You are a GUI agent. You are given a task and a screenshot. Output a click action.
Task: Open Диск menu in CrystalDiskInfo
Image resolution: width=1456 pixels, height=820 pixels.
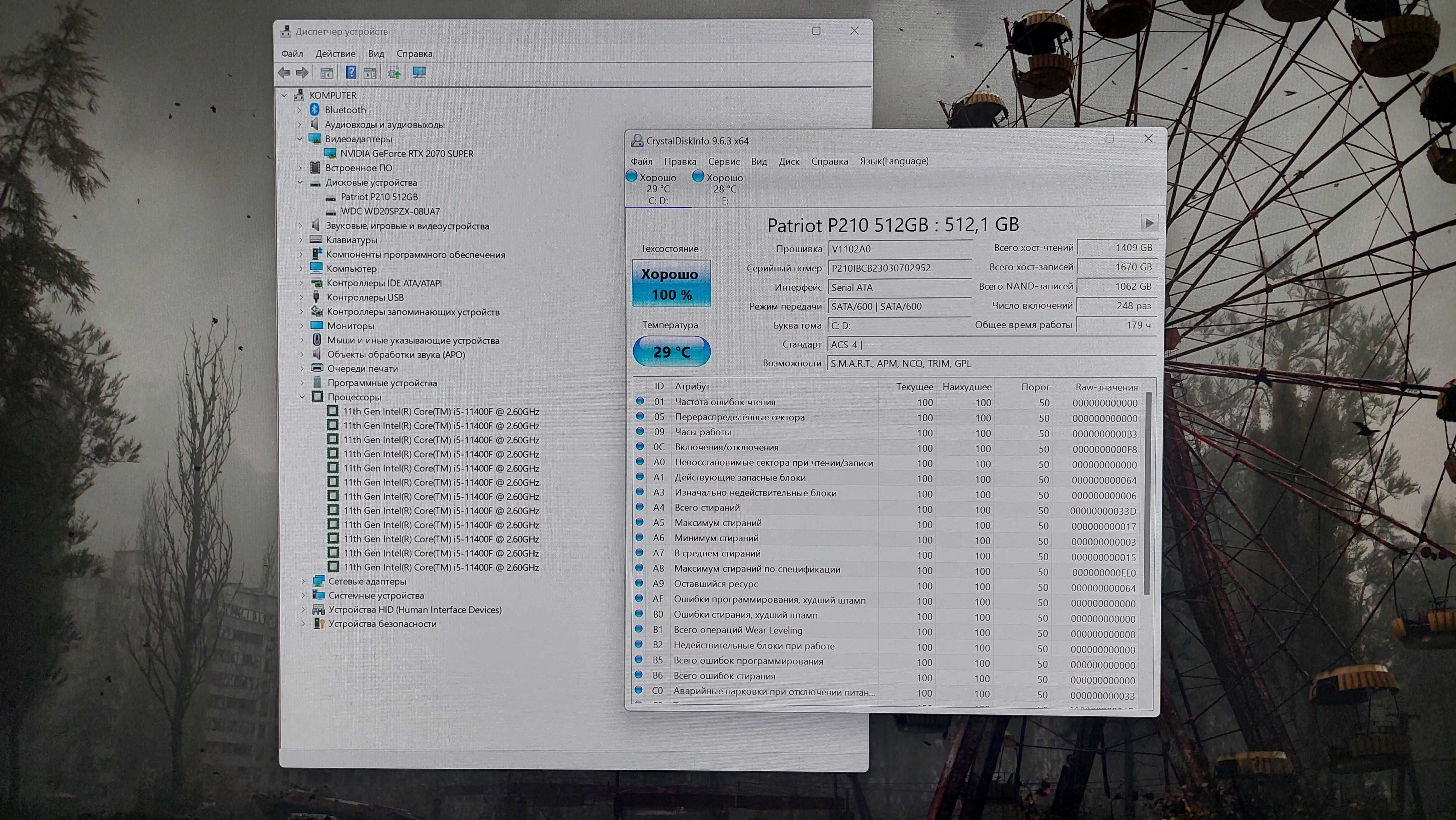[x=789, y=161]
